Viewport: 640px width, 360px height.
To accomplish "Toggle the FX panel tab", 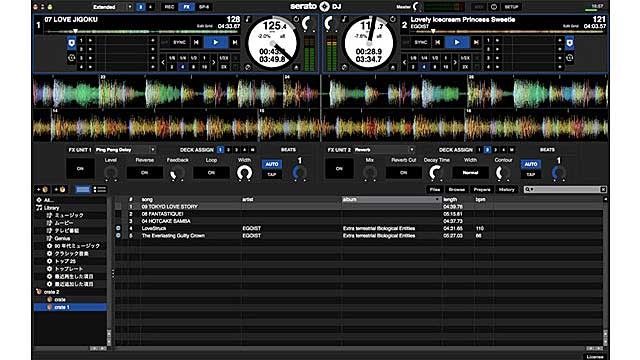I will [x=187, y=7].
